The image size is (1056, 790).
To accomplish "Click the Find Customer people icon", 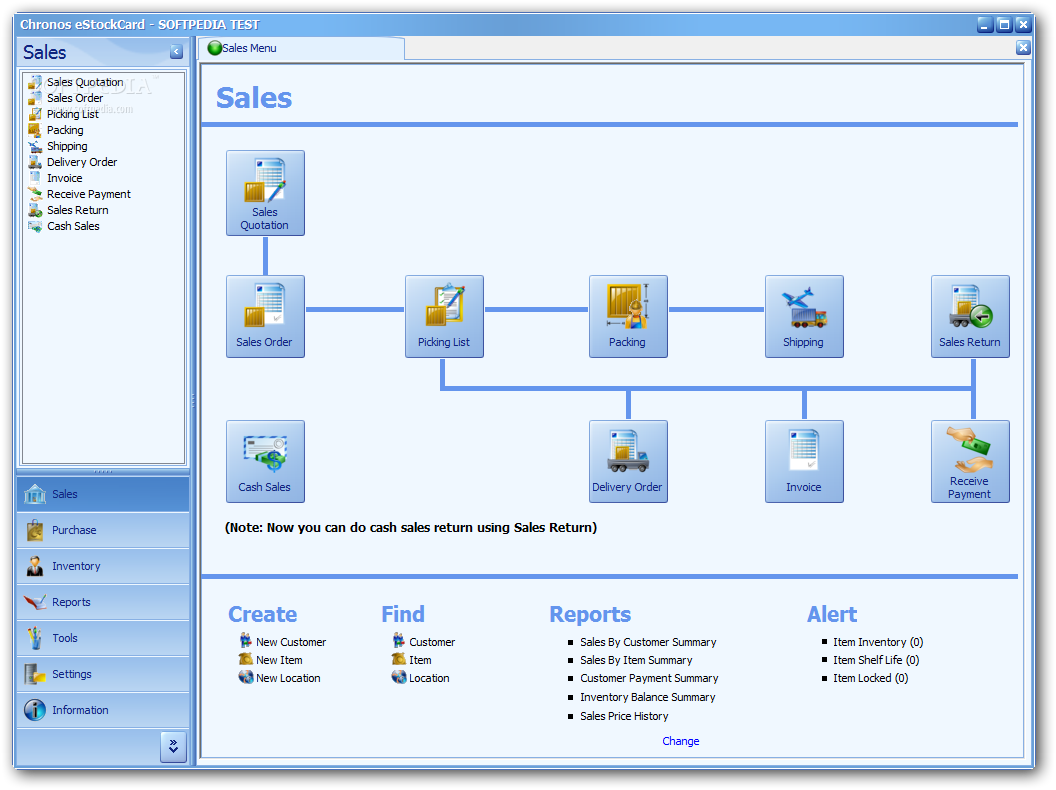I will [x=399, y=640].
